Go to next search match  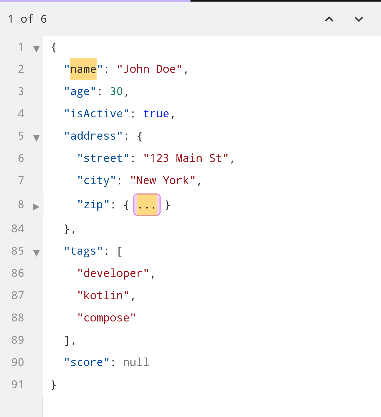(359, 19)
